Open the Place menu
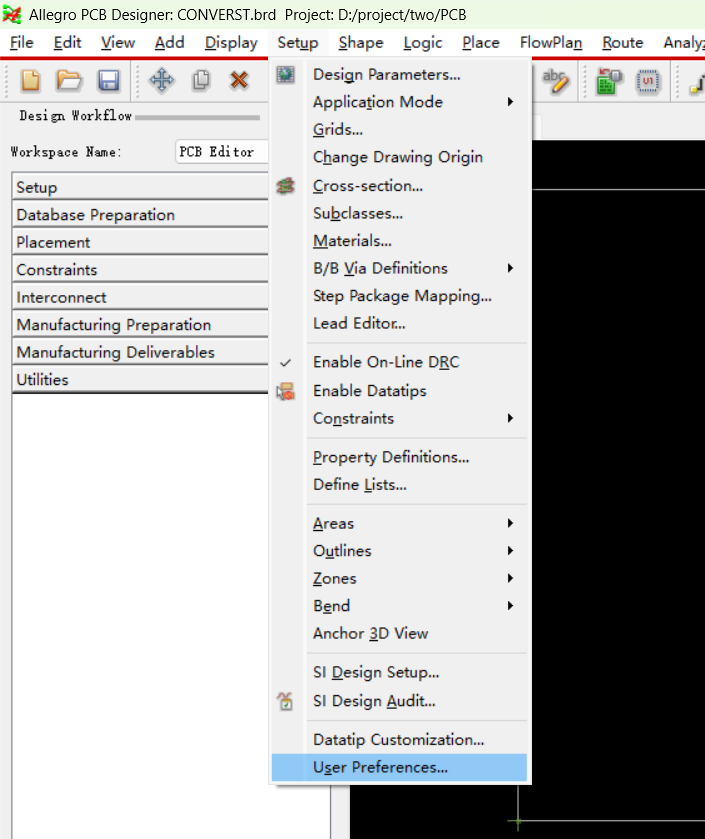The image size is (705, 839). pos(481,42)
